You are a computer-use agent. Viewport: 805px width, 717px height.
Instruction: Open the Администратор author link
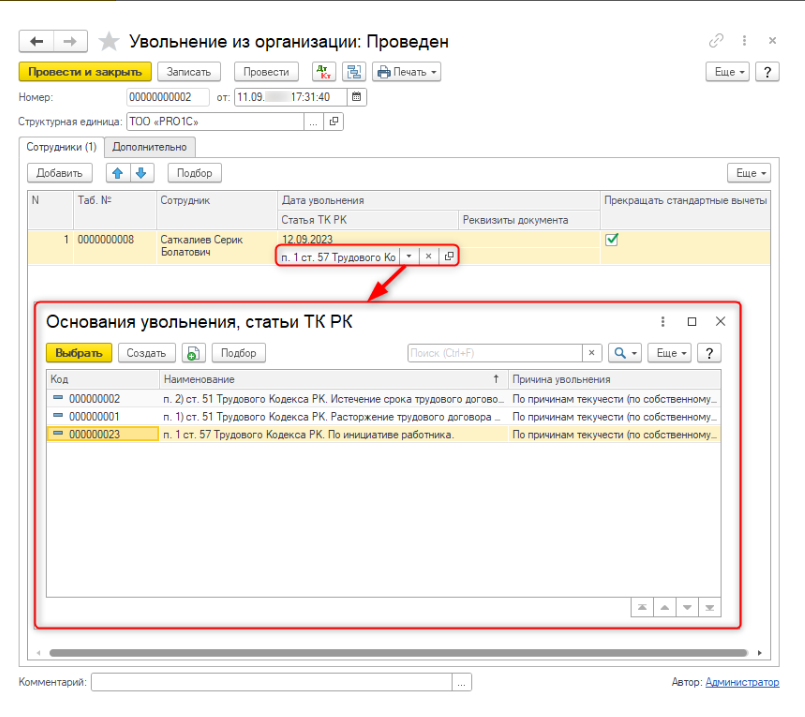pyautogui.click(x=741, y=682)
